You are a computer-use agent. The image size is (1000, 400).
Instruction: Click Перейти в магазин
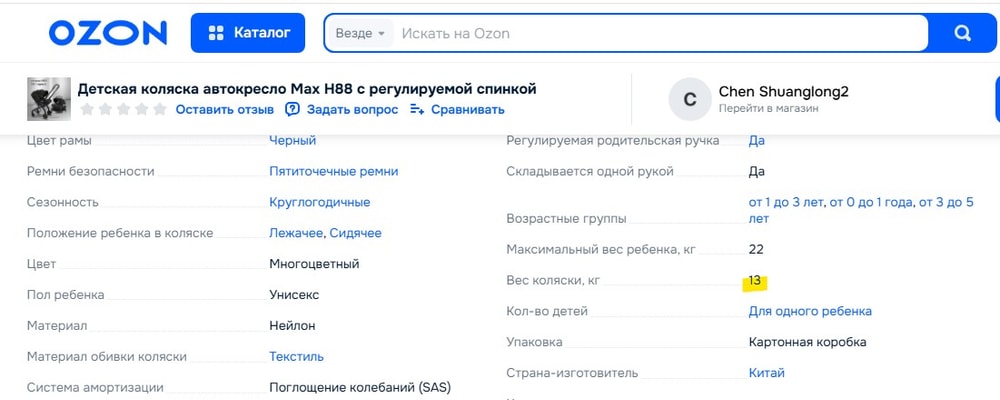[768, 108]
